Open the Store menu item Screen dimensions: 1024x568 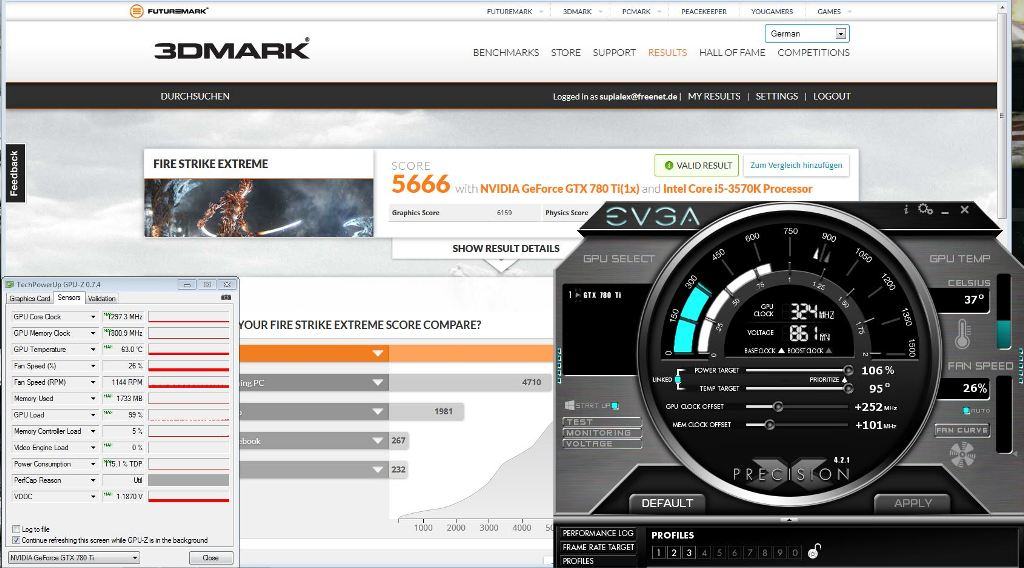(x=566, y=52)
